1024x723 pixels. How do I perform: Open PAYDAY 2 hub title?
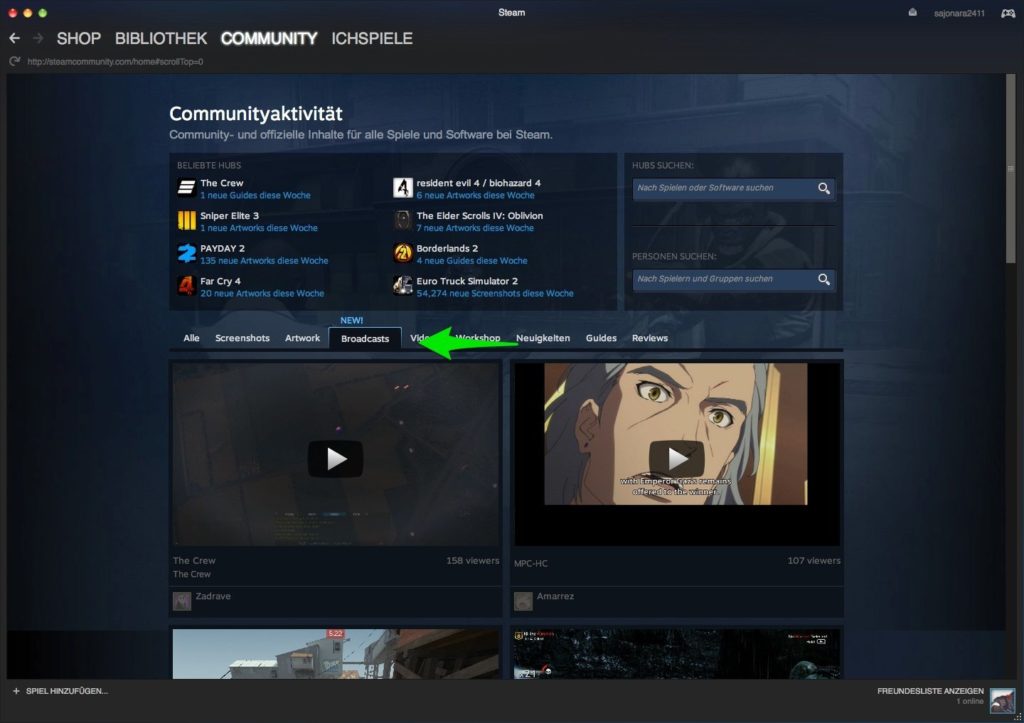pyautogui.click(x=222, y=248)
